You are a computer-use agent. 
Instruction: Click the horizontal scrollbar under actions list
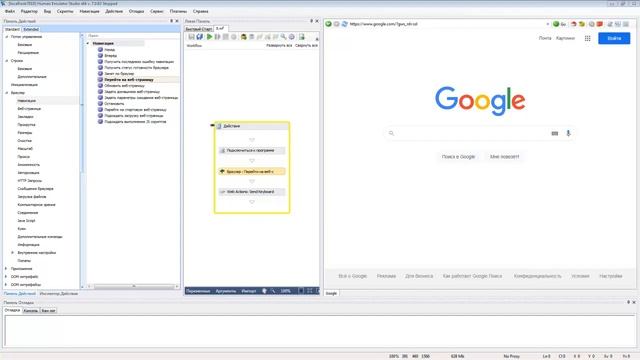point(133,286)
